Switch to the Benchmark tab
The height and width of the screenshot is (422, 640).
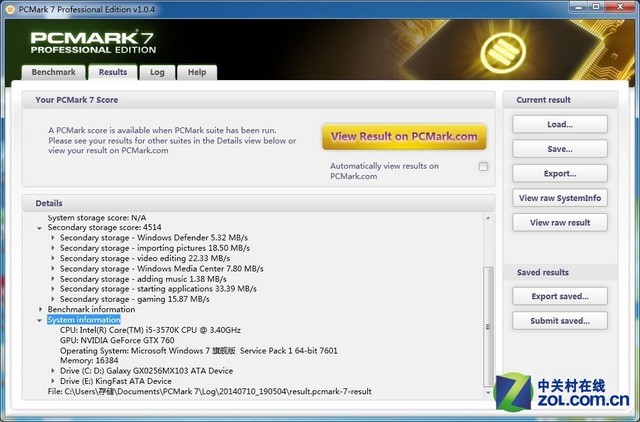click(x=53, y=72)
